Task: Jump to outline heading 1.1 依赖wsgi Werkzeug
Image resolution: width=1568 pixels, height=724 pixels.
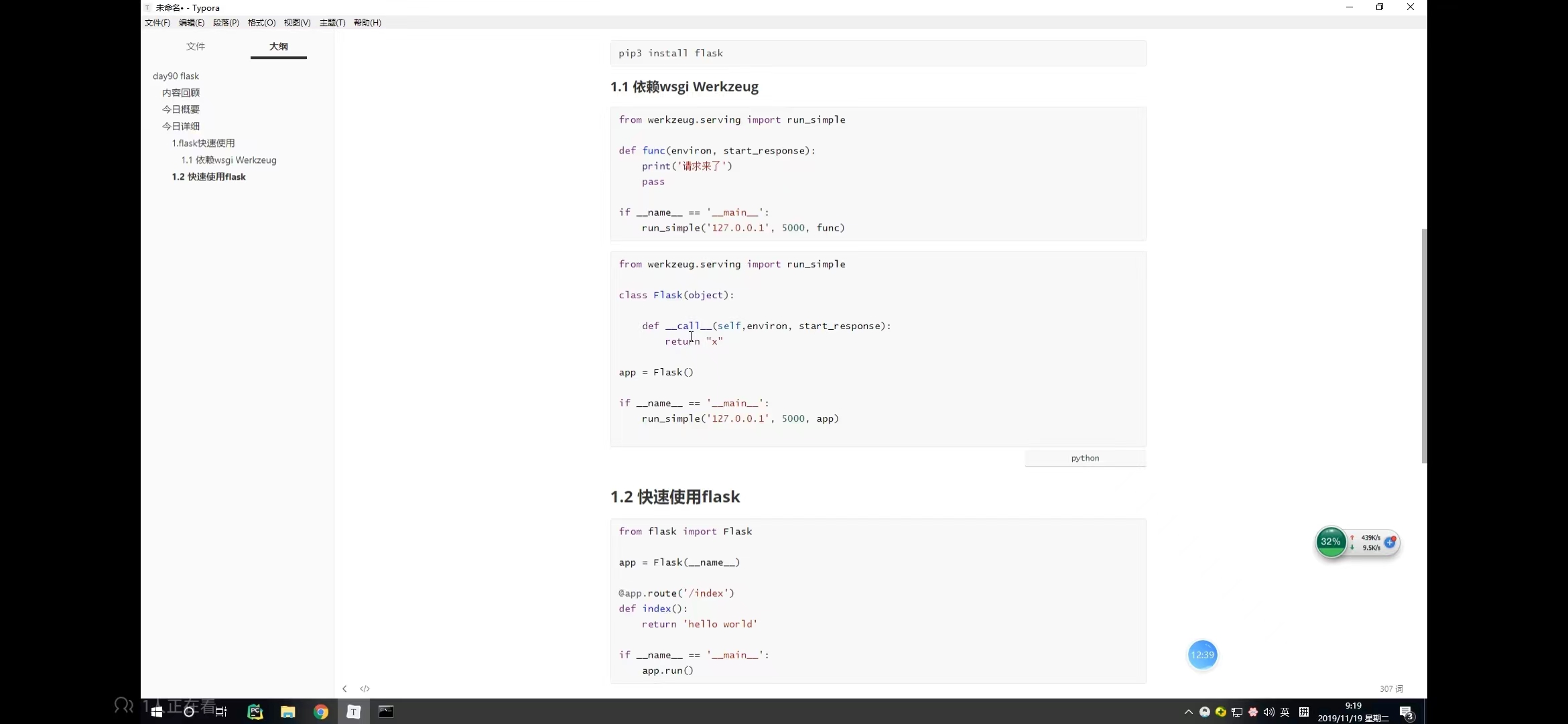Action: click(x=228, y=160)
